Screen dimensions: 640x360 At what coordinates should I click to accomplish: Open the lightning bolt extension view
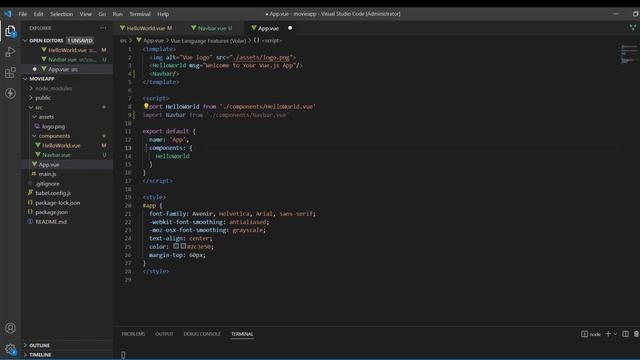pyautogui.click(x=10, y=93)
